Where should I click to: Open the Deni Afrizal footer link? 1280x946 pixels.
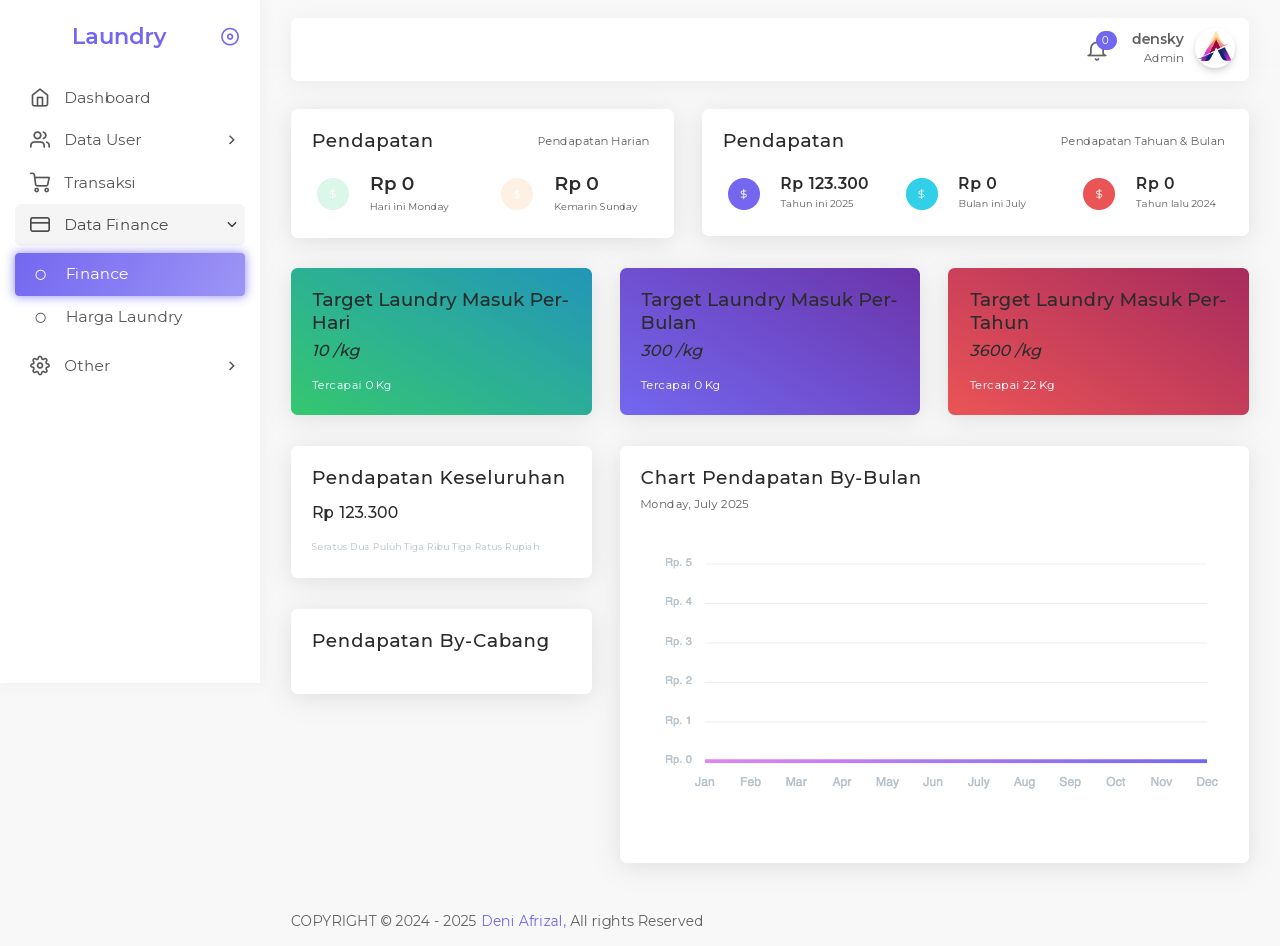[522, 921]
